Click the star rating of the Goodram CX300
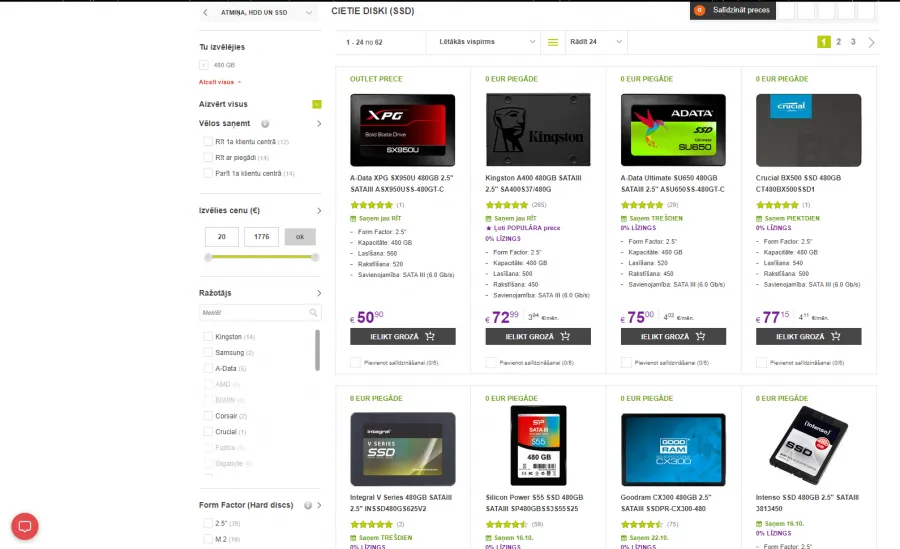The width and height of the screenshot is (900, 549). (x=642, y=524)
